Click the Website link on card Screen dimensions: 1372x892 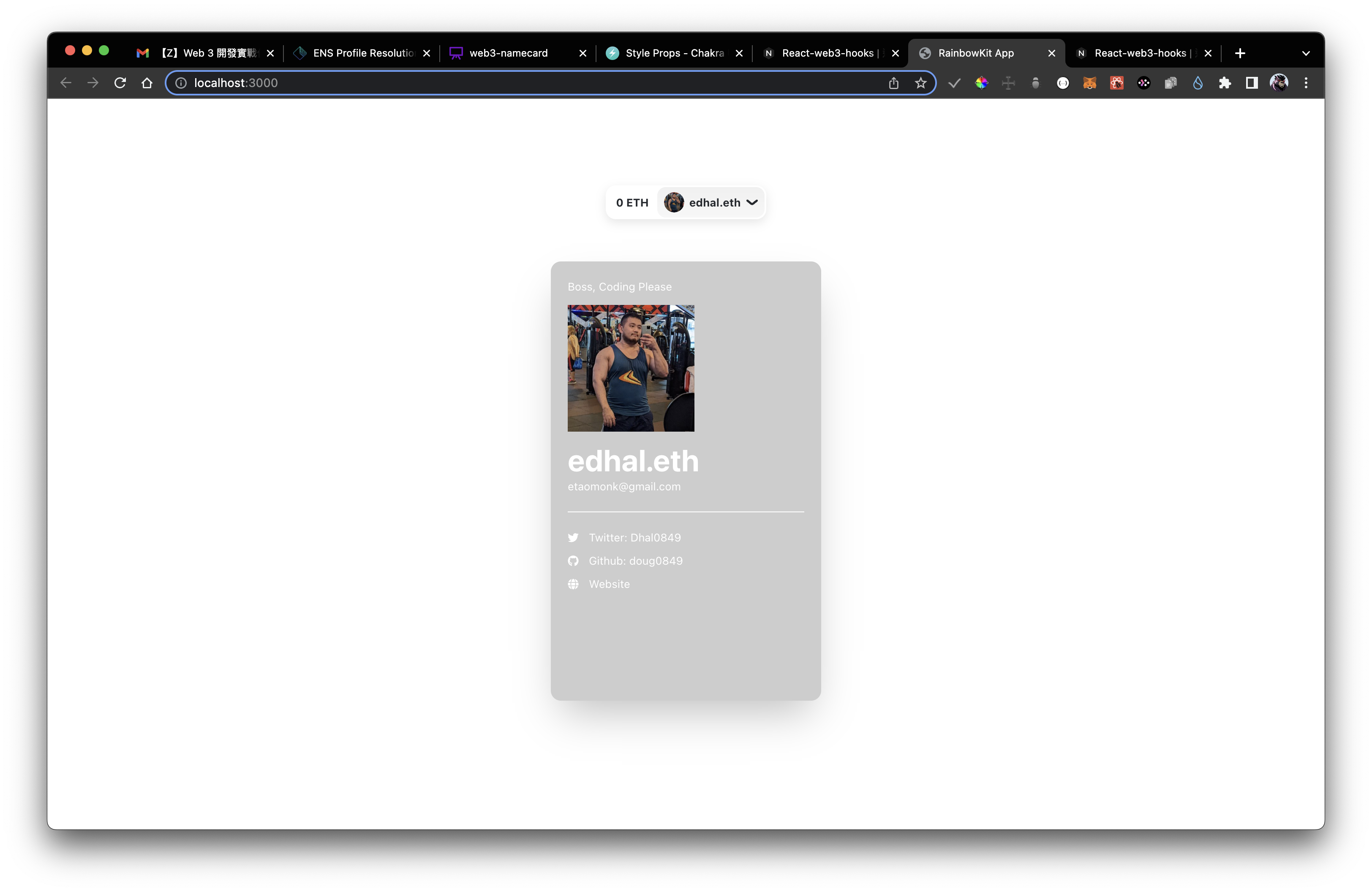coord(609,584)
